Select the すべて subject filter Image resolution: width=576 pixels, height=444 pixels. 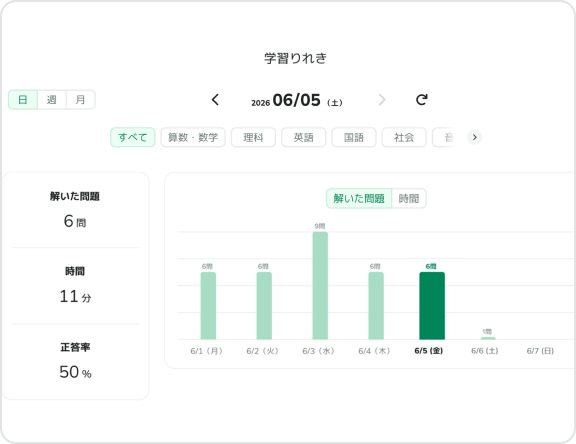133,137
